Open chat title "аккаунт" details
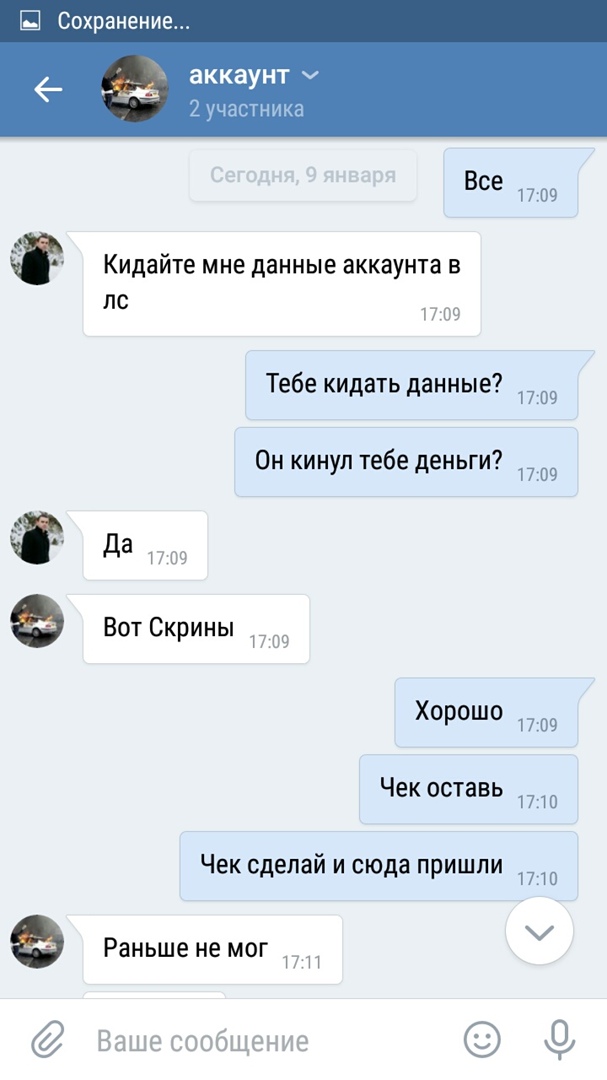This screenshot has width=607, height=1080. [x=238, y=75]
